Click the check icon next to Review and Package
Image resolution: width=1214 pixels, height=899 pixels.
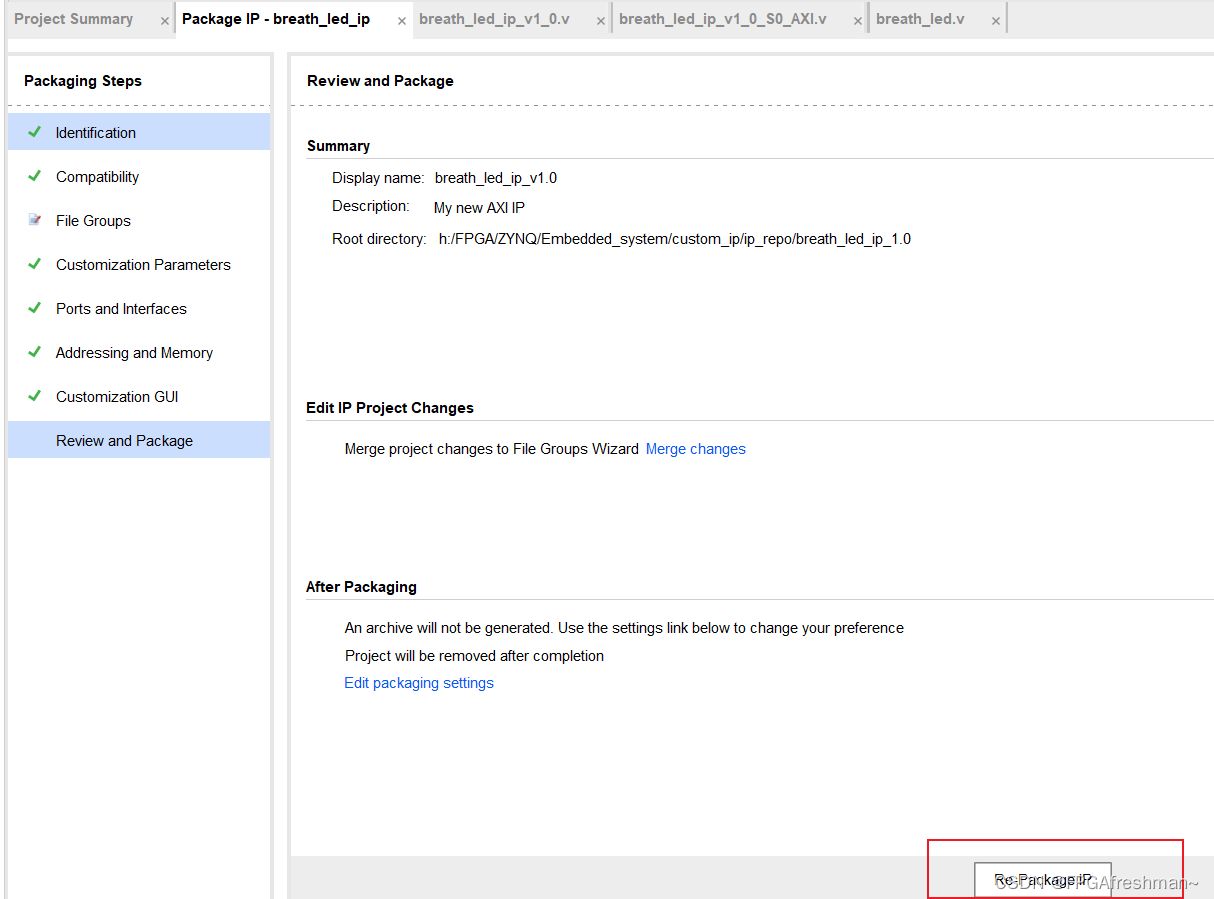click(x=33, y=440)
